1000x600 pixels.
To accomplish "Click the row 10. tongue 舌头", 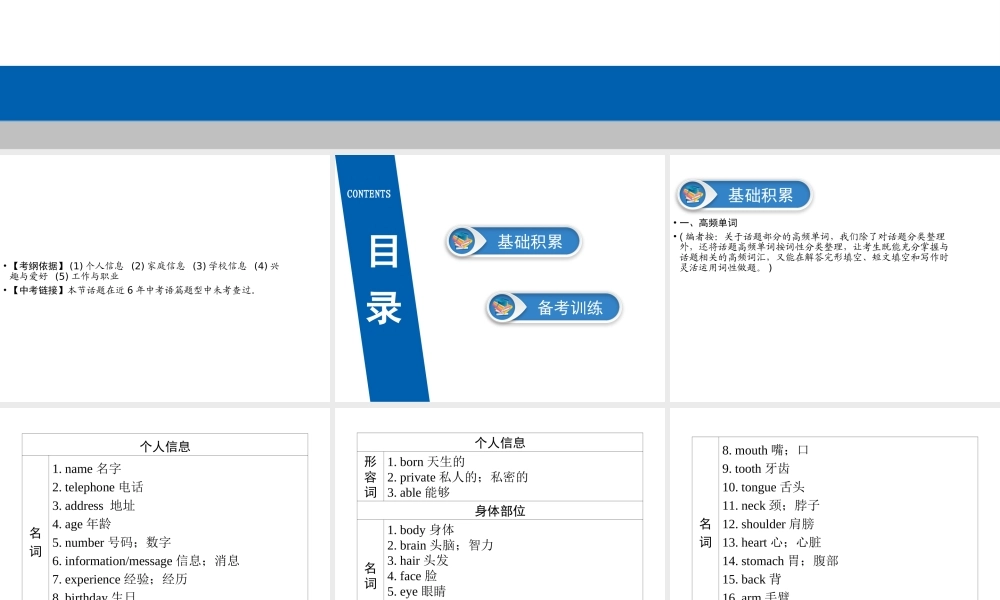I will point(763,487).
